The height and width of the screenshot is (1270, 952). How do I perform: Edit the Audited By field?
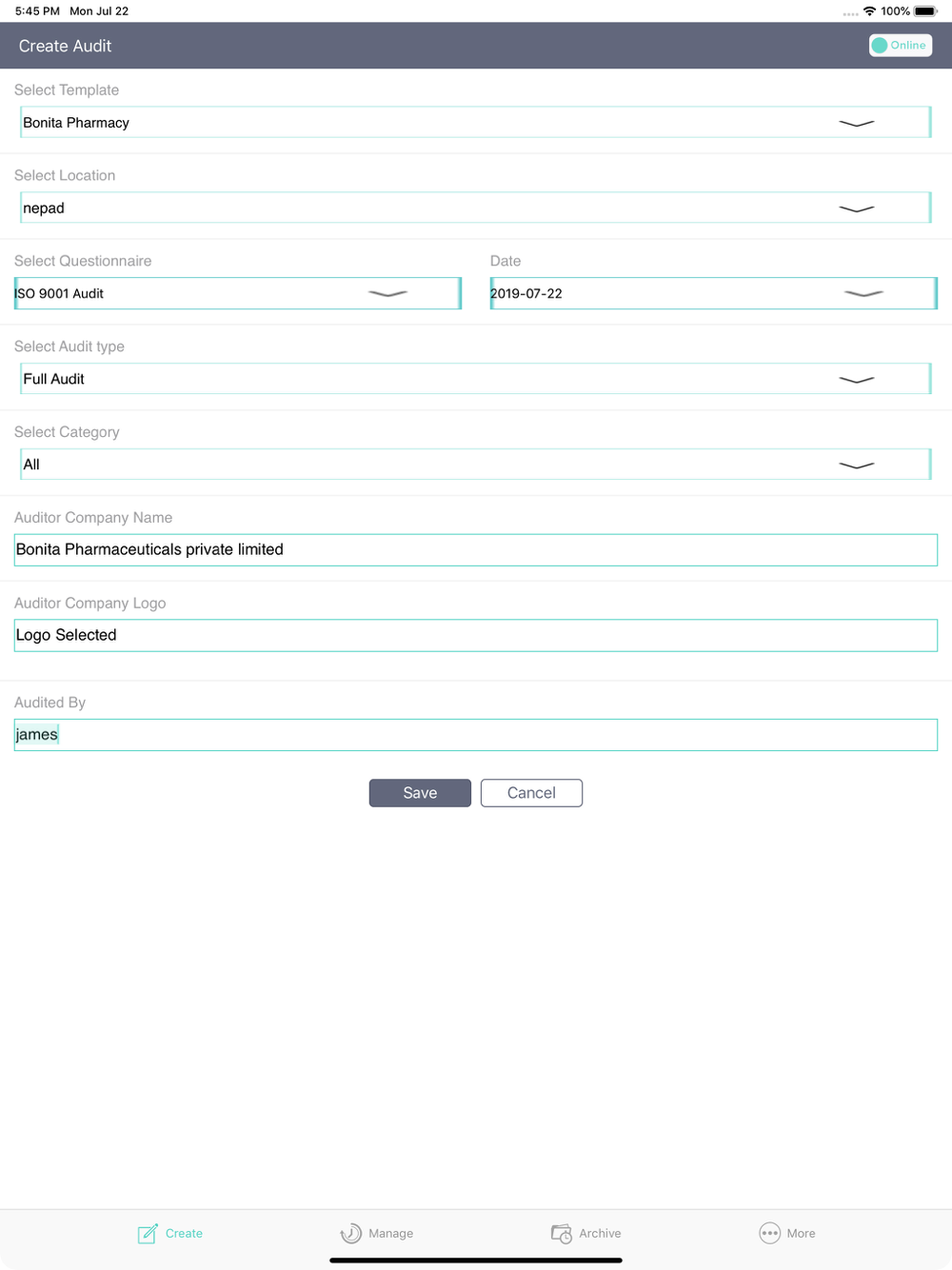click(x=476, y=735)
